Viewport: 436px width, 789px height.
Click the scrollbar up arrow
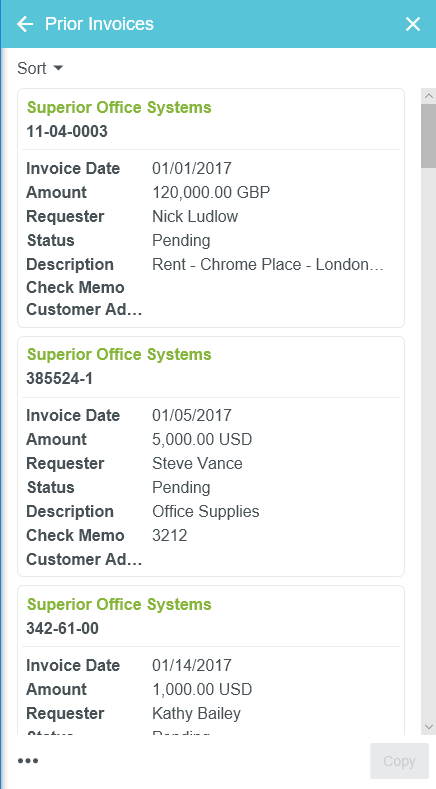[x=429, y=96]
